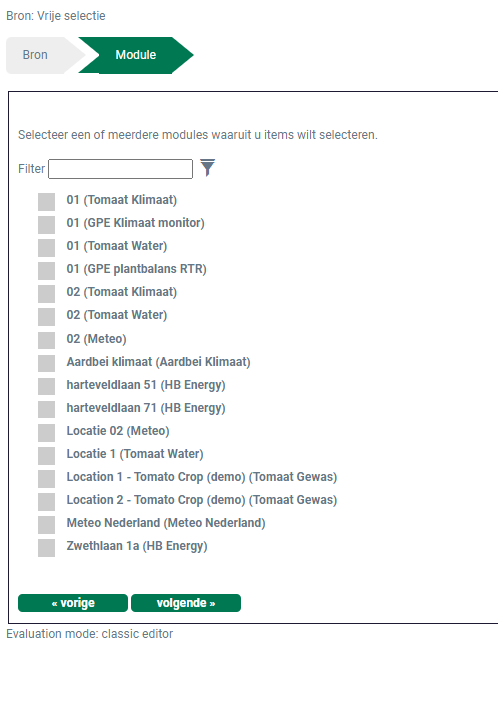The width and height of the screenshot is (498, 712).
Task: Click the volgende » button
Action: click(186, 603)
